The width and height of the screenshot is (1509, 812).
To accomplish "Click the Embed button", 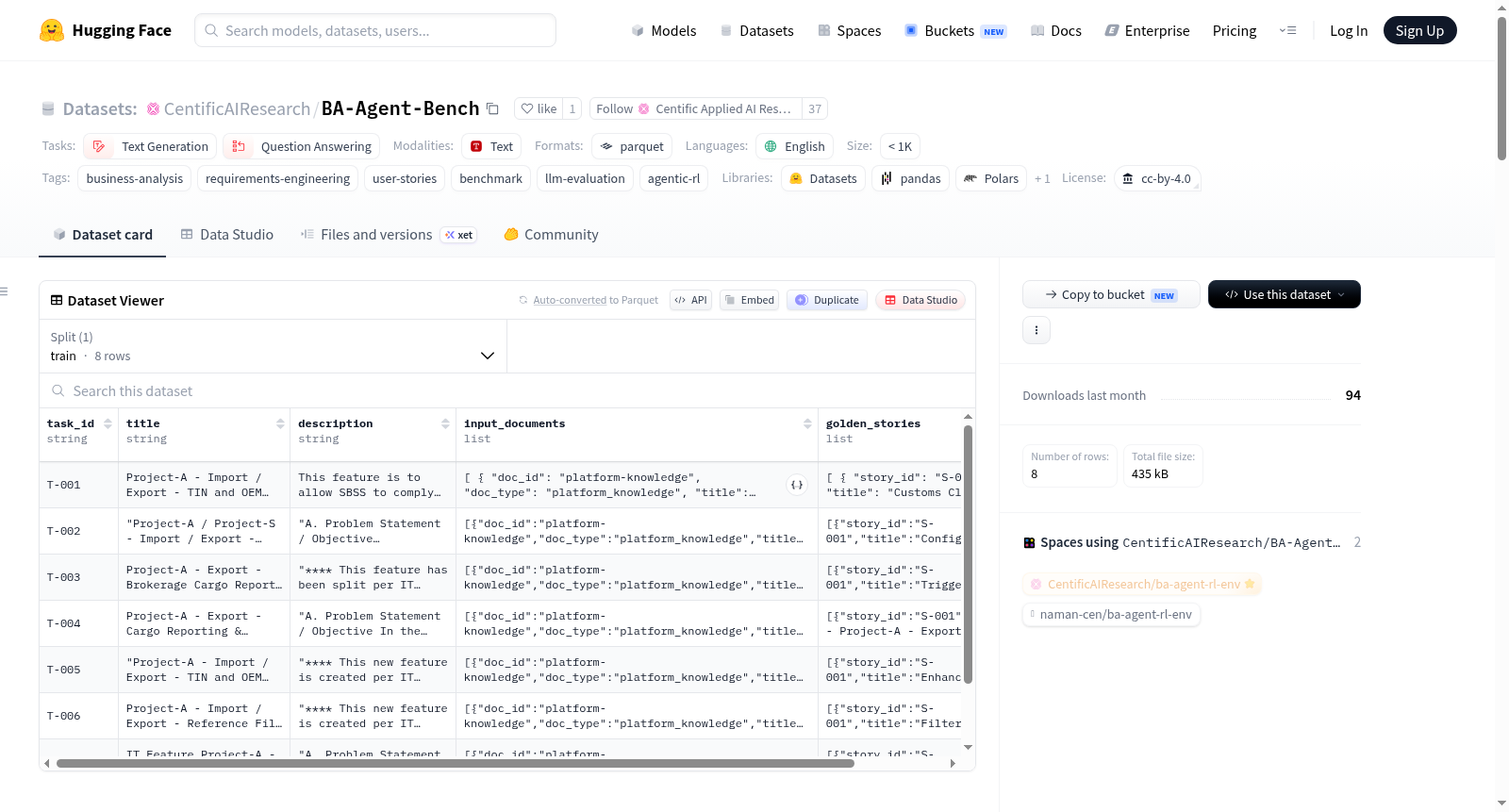I will [x=749, y=300].
